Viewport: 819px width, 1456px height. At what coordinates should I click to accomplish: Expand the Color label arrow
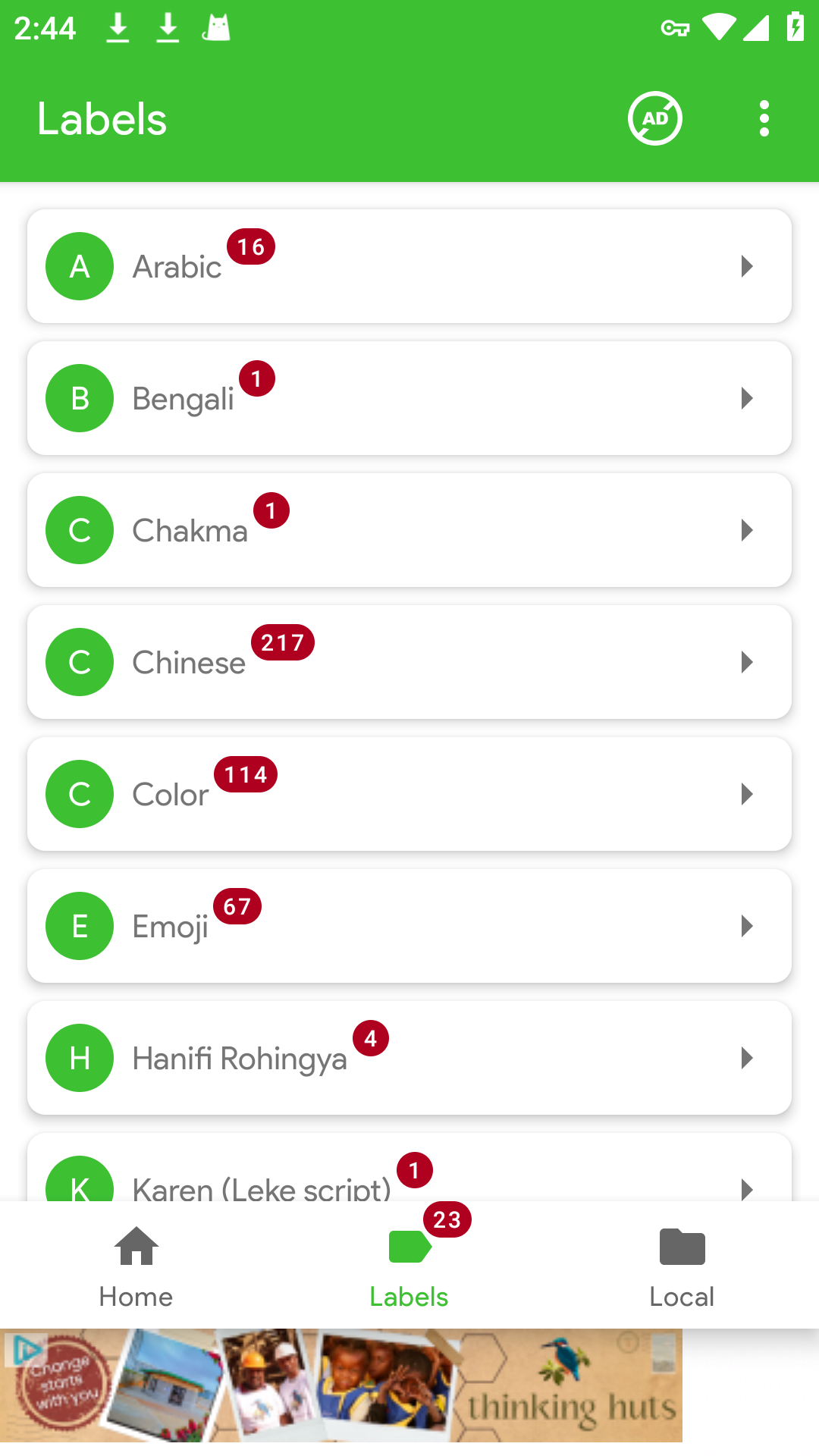point(747,794)
